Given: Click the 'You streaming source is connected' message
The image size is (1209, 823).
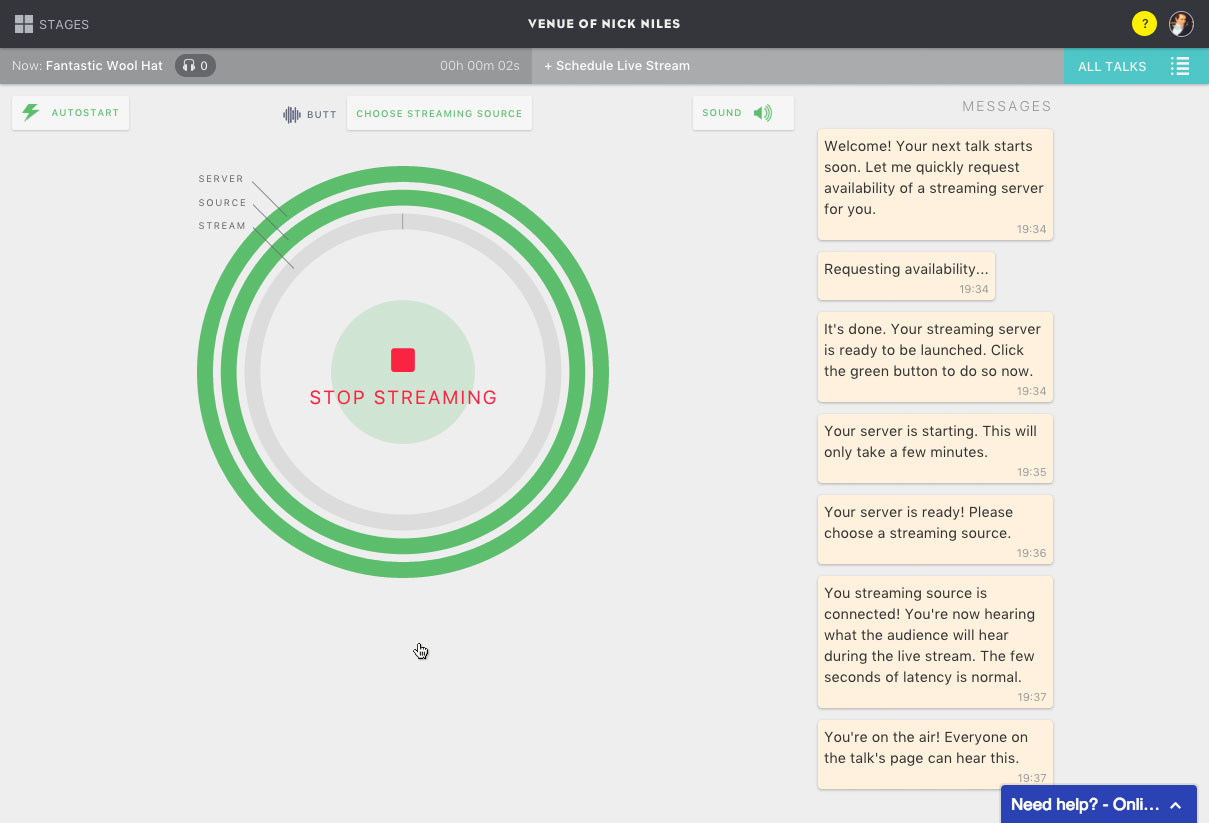Looking at the screenshot, I should (935, 642).
